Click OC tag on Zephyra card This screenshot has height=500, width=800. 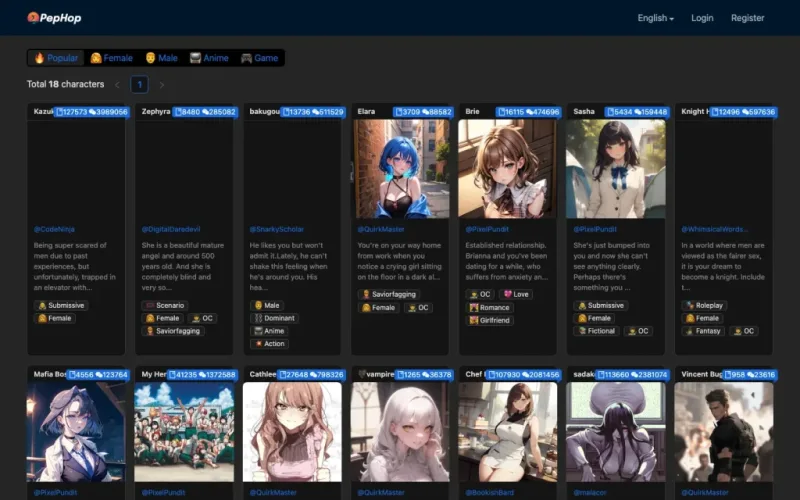point(203,318)
